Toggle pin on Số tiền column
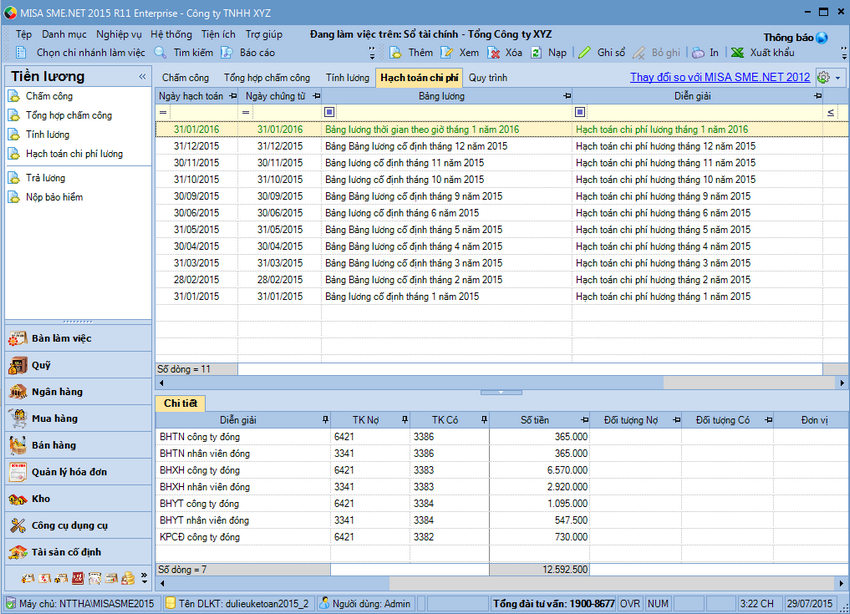850x614 pixels. click(x=584, y=420)
